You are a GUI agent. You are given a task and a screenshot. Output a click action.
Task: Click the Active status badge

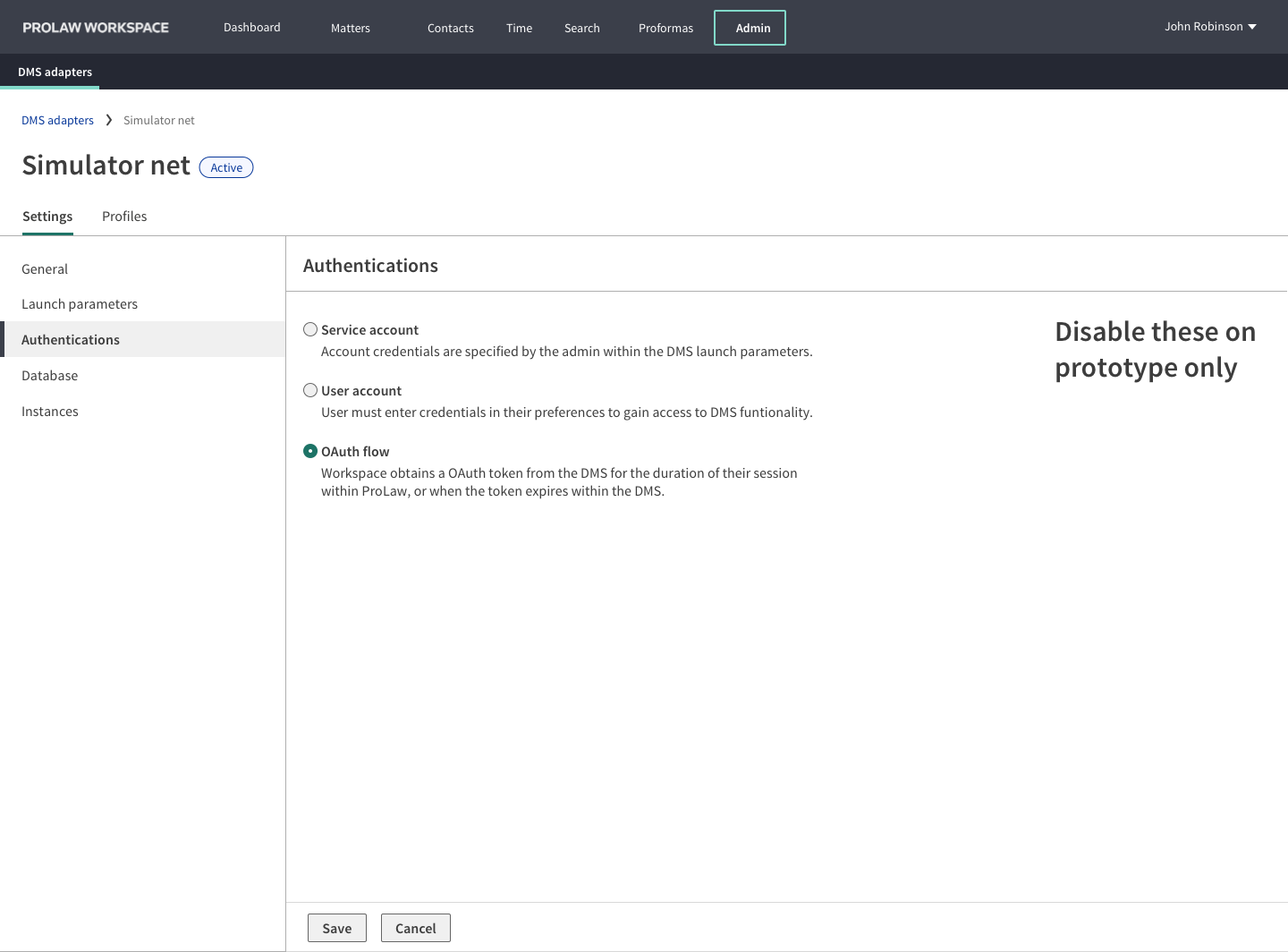[x=225, y=167]
